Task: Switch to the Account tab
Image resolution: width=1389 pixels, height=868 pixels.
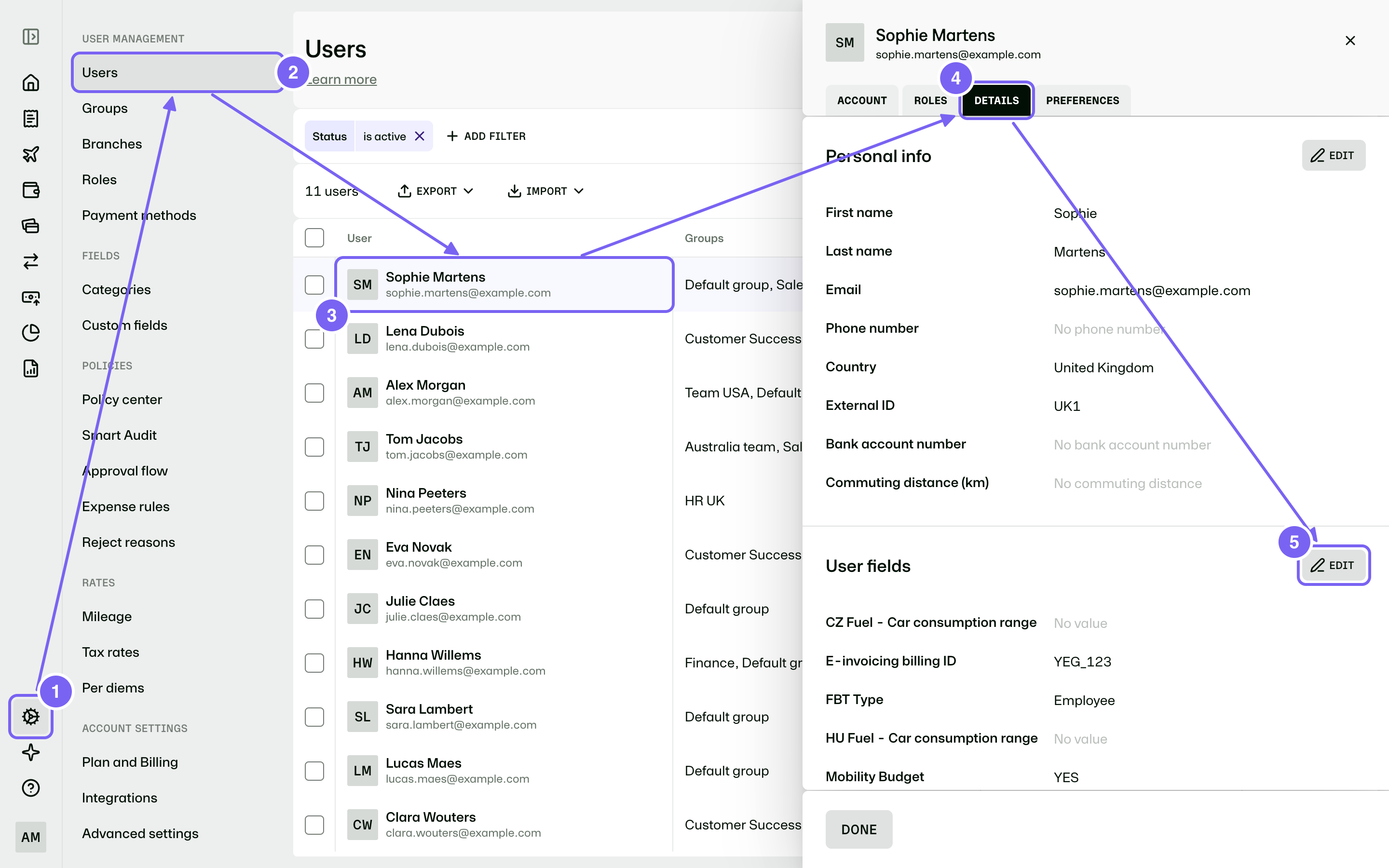Action: tap(861, 100)
